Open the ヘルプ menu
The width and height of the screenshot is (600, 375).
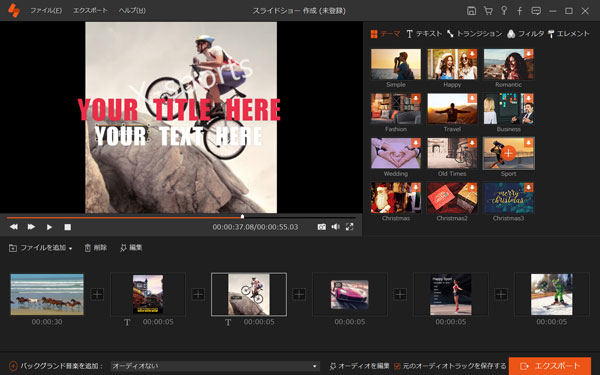(x=132, y=10)
